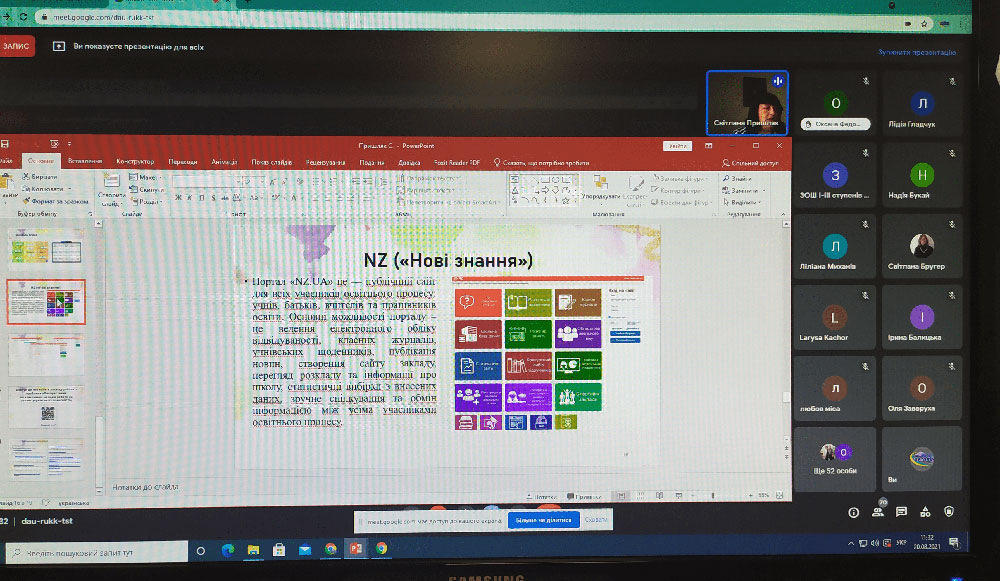Open the Insert (Вставлення) ribbon tab
Viewport: 1000px width, 581px height.
[x=85, y=161]
